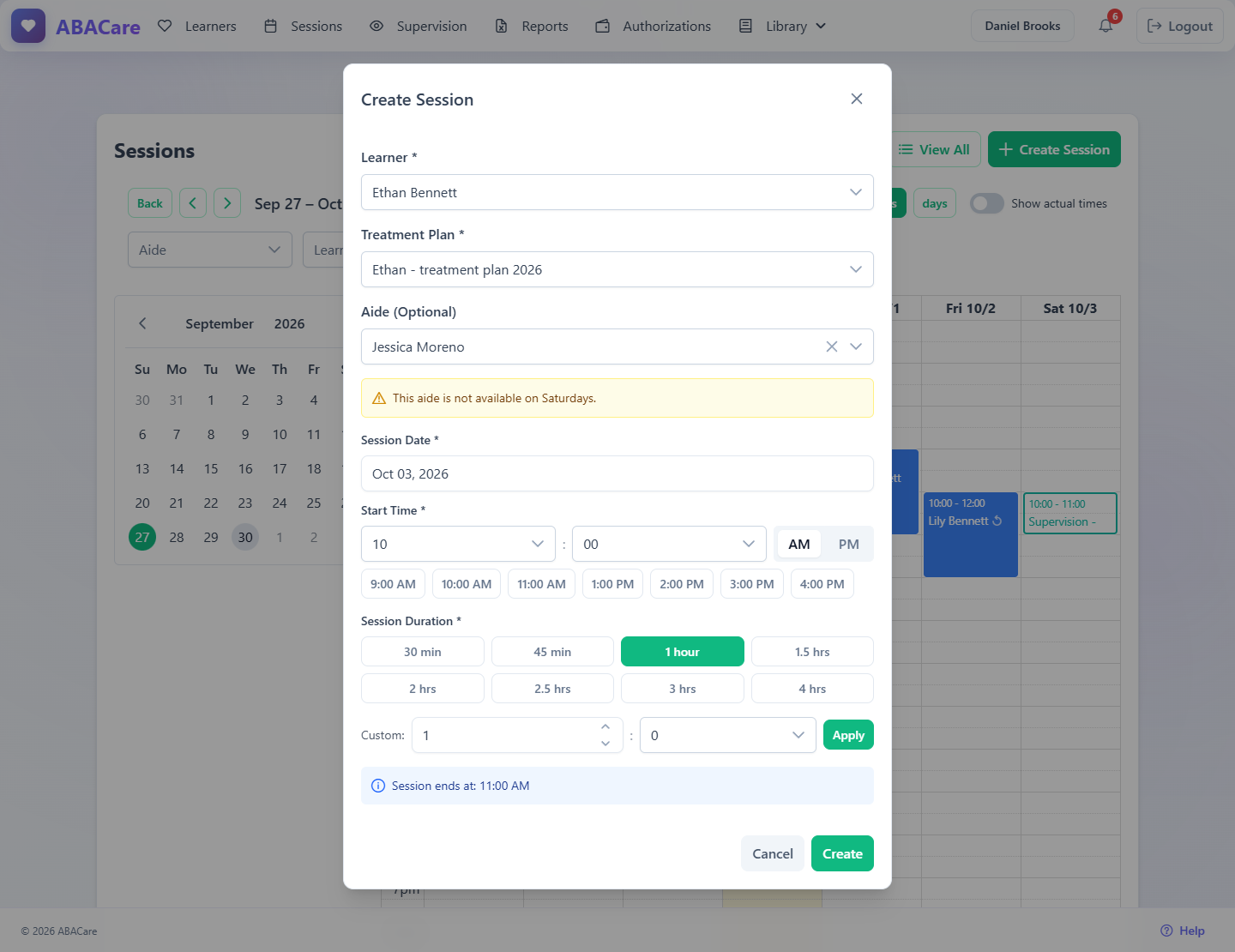Open the Learner dropdown showing Ethan Bennett
The width and height of the screenshot is (1235, 952).
pyautogui.click(x=617, y=192)
